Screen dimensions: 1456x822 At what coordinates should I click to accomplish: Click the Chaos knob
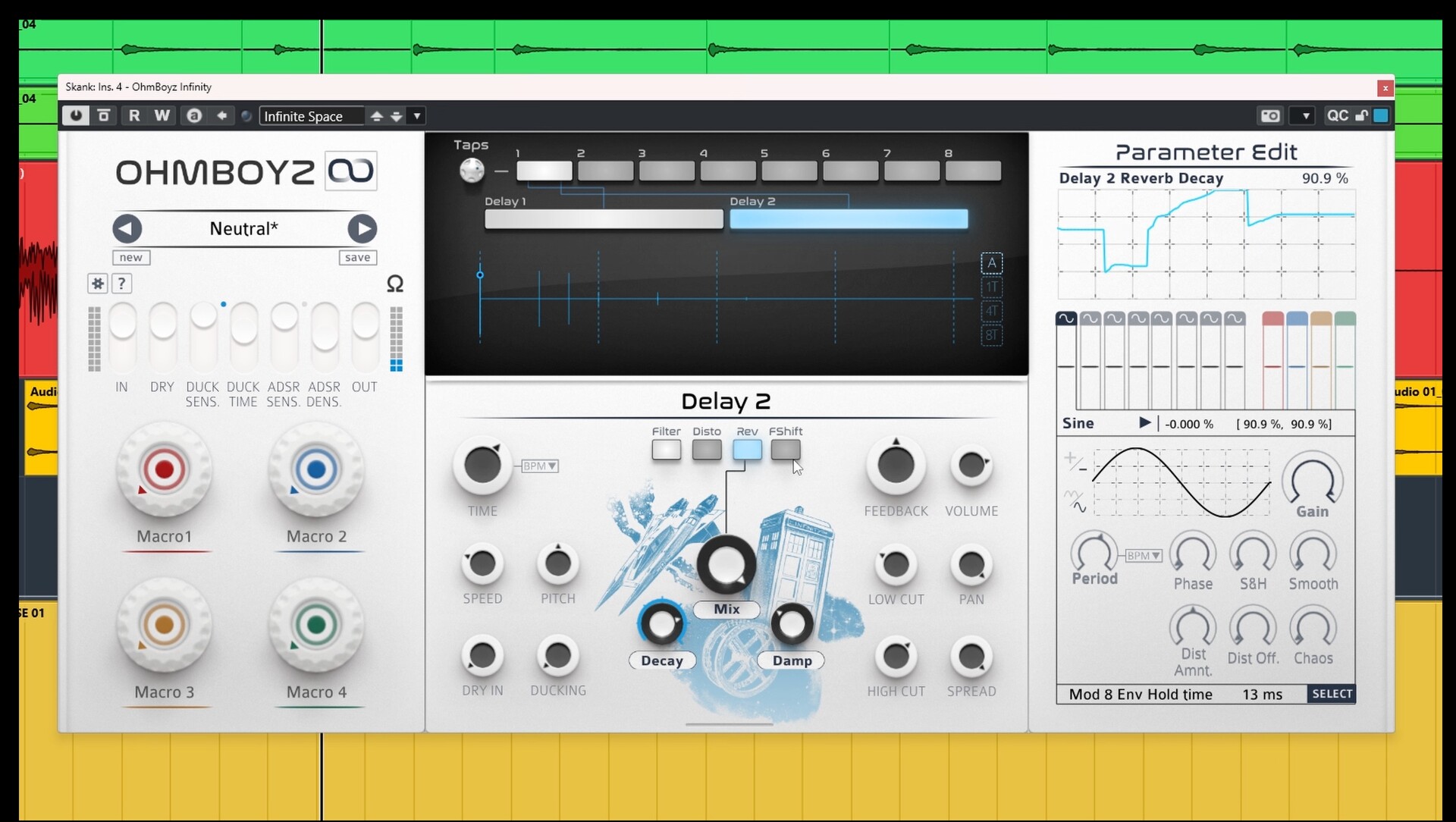pos(1313,628)
